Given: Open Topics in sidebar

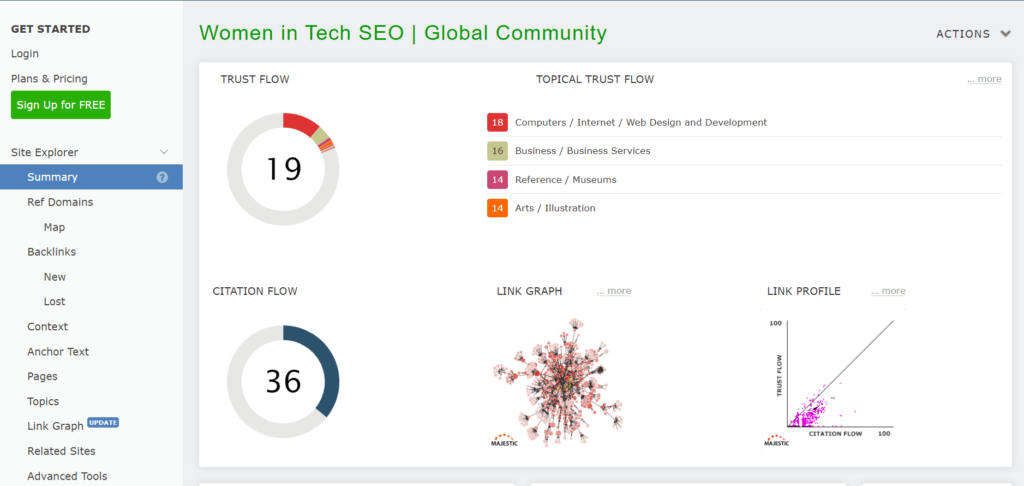Looking at the screenshot, I should tap(43, 401).
